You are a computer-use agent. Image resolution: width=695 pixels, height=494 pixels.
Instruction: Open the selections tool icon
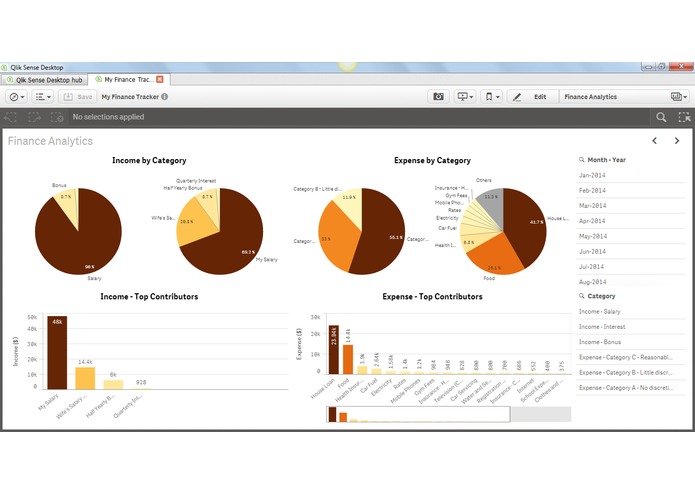684,117
